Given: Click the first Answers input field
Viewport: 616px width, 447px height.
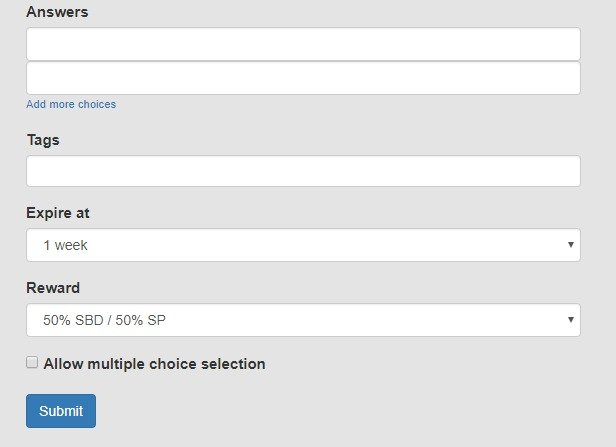Looking at the screenshot, I should click(303, 44).
